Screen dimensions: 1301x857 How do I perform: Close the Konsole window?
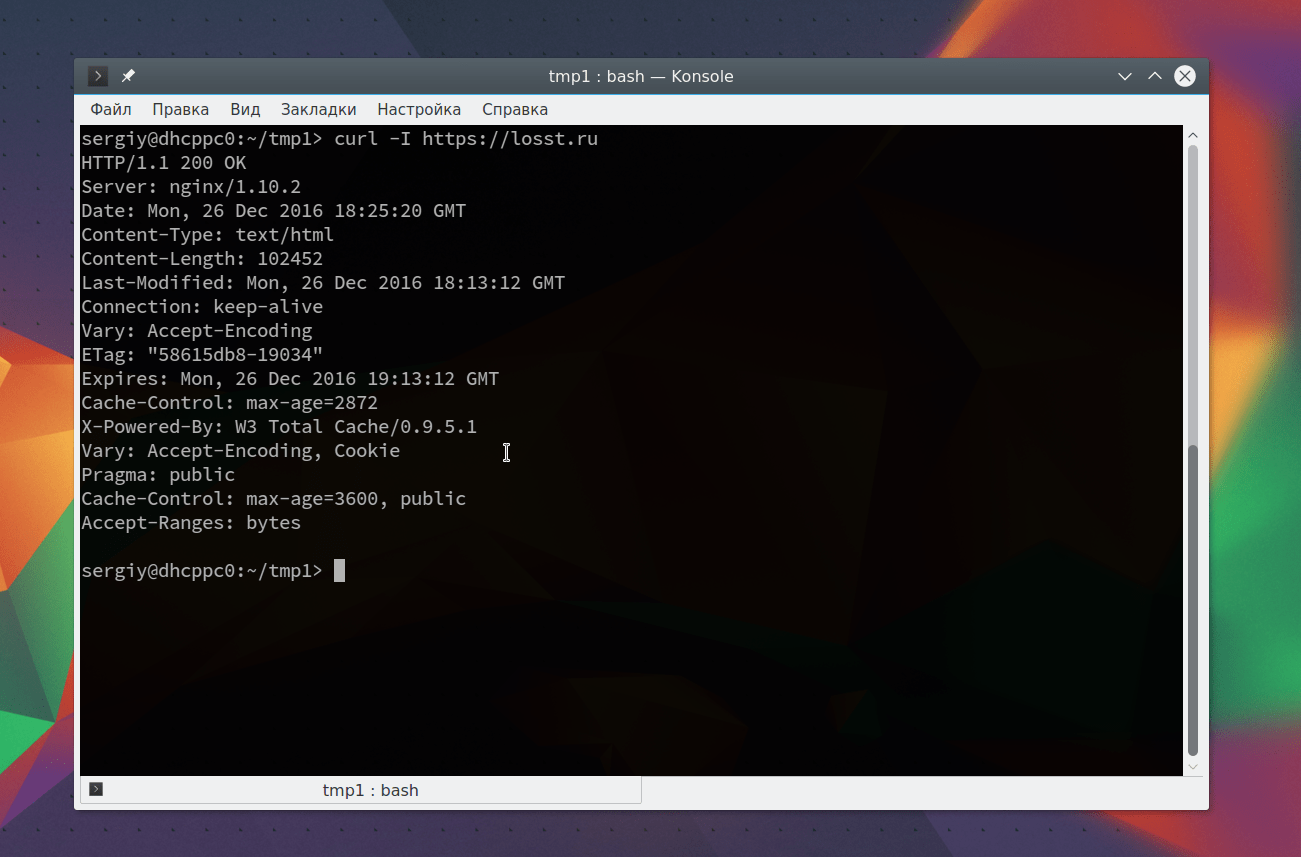(x=1185, y=76)
